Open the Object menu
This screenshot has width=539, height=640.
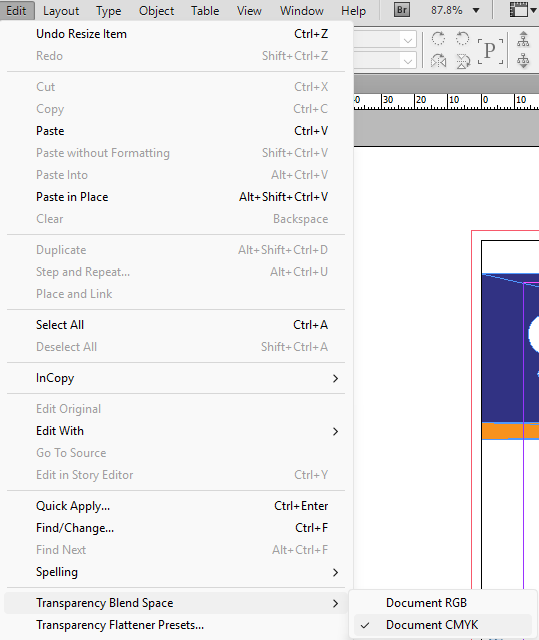(x=156, y=11)
